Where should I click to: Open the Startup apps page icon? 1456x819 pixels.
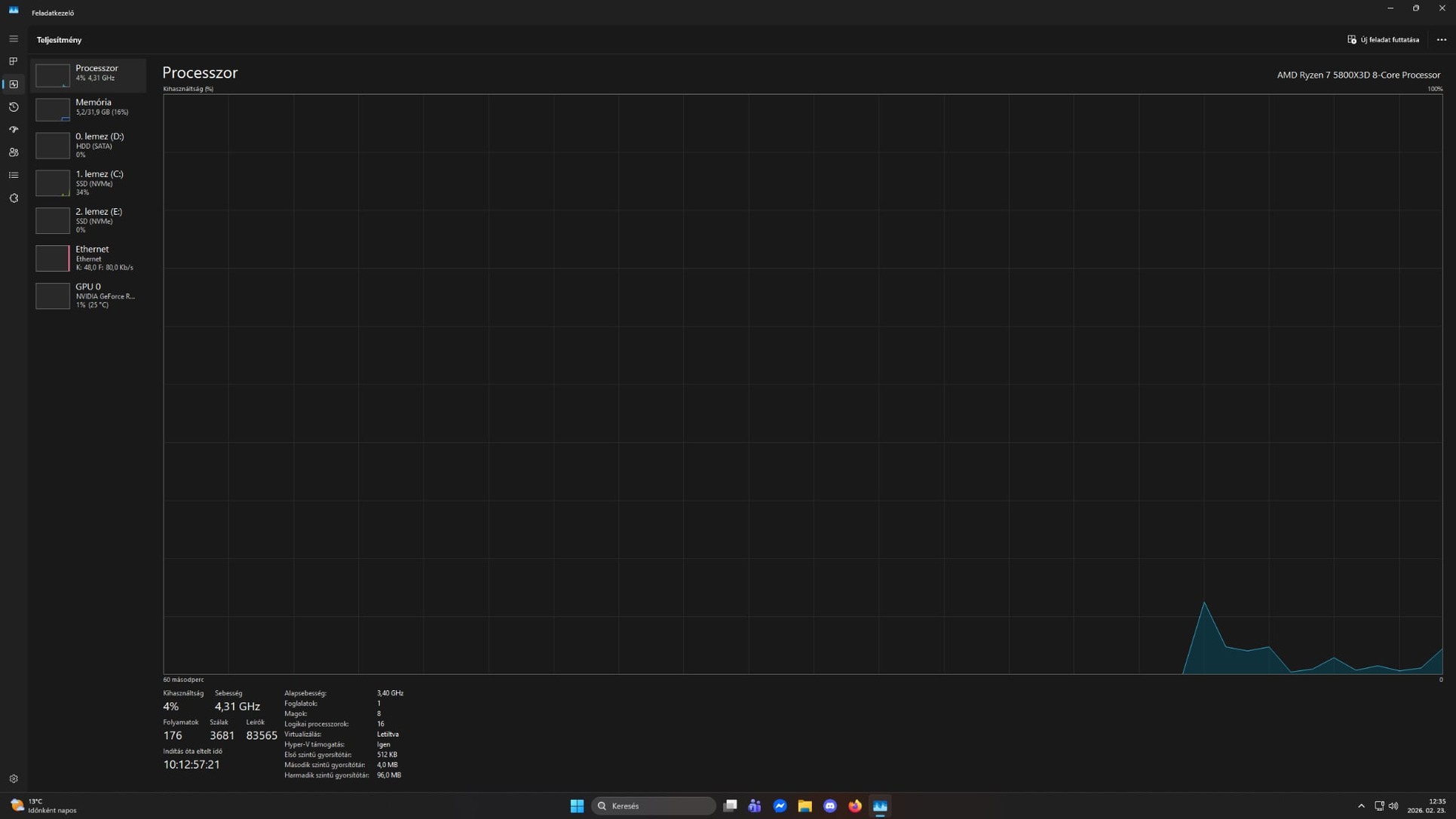click(14, 130)
